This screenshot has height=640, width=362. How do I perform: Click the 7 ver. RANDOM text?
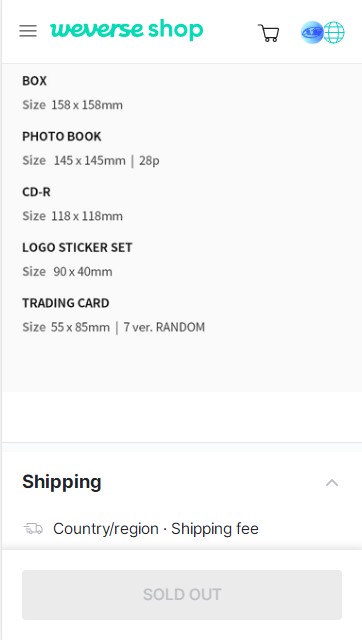point(164,327)
